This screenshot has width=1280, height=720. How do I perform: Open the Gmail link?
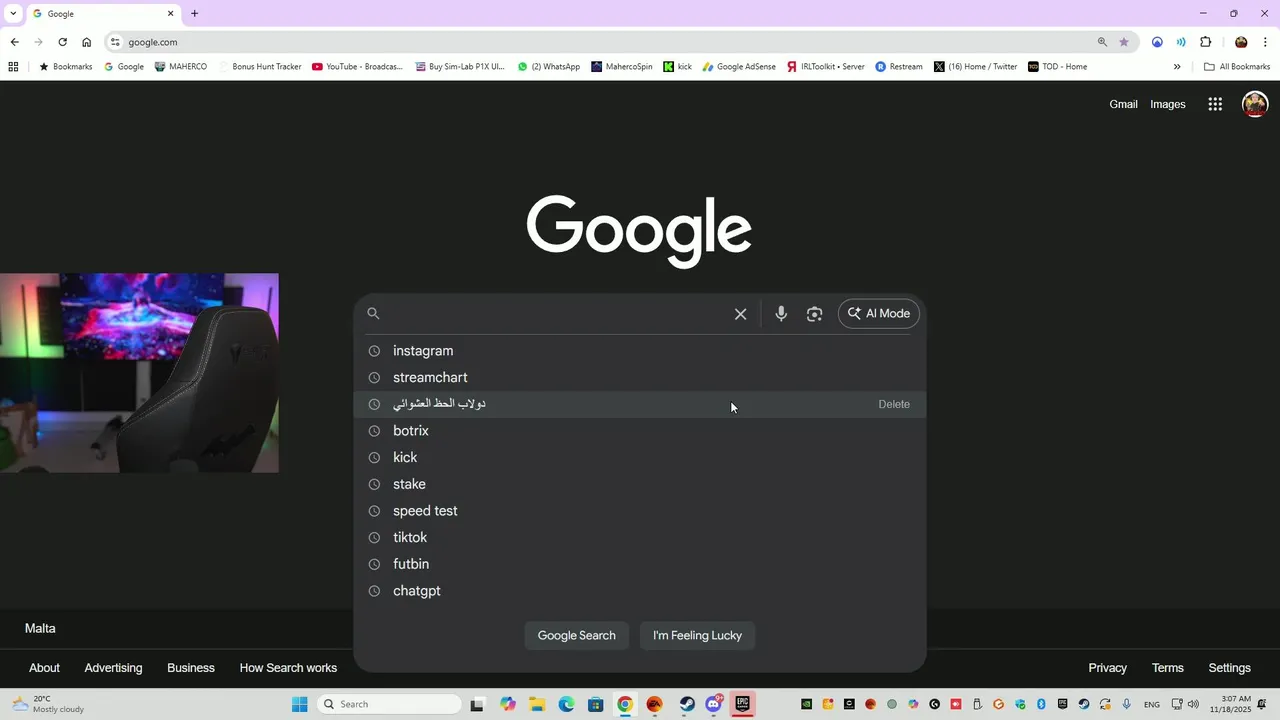click(1123, 104)
